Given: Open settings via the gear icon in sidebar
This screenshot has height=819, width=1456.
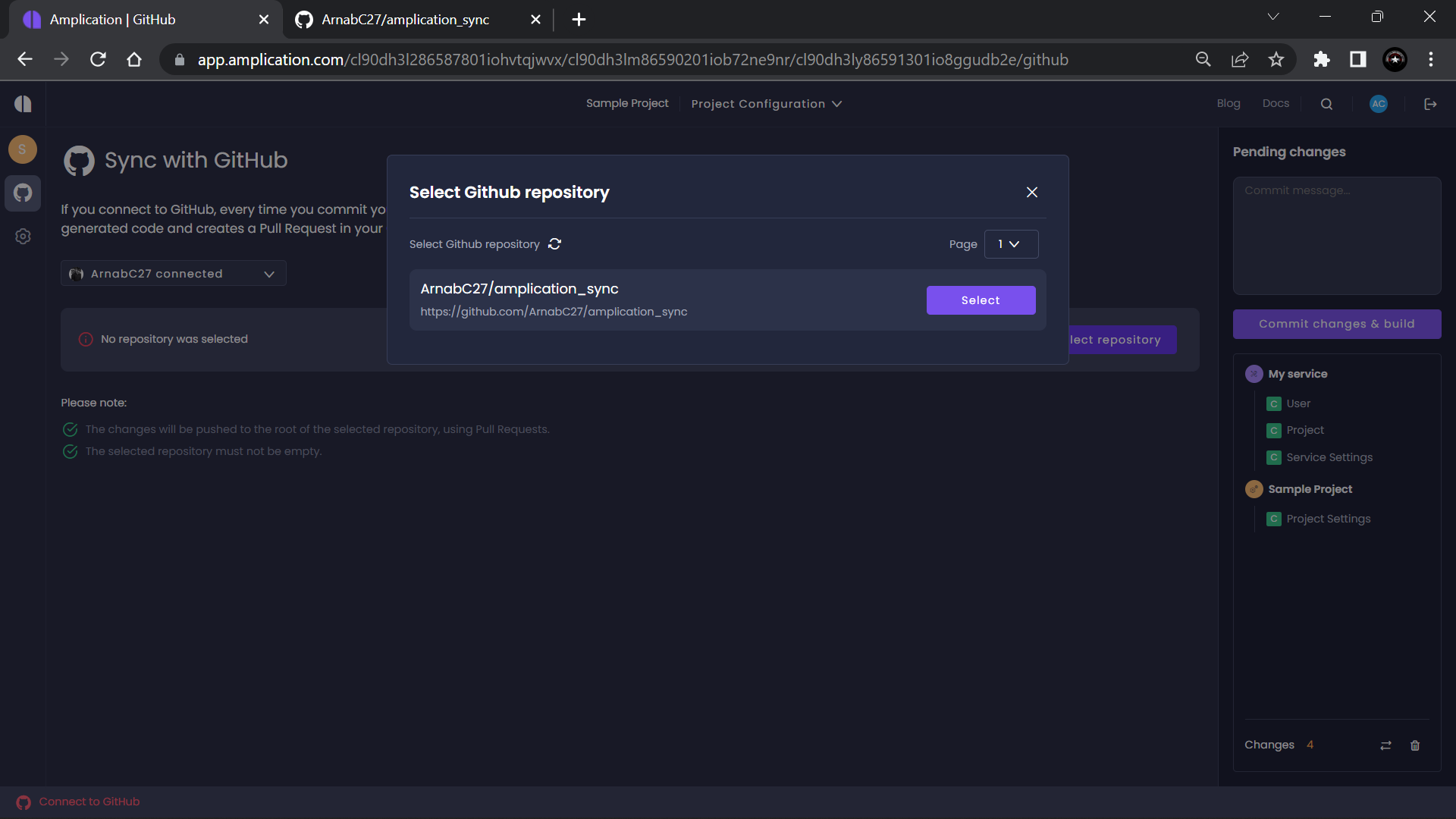Looking at the screenshot, I should [x=23, y=236].
